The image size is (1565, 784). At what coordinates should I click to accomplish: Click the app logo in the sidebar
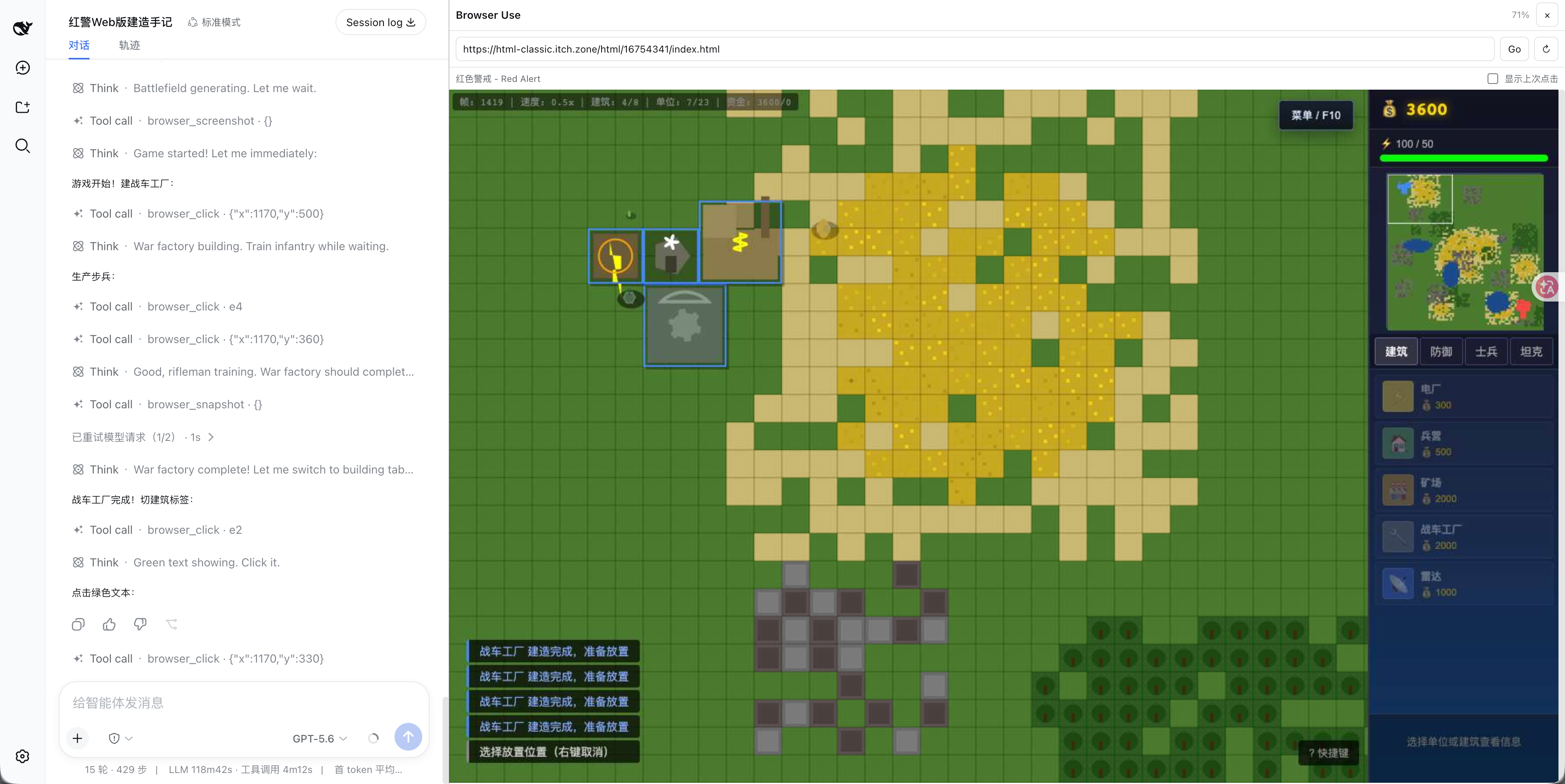click(22, 28)
